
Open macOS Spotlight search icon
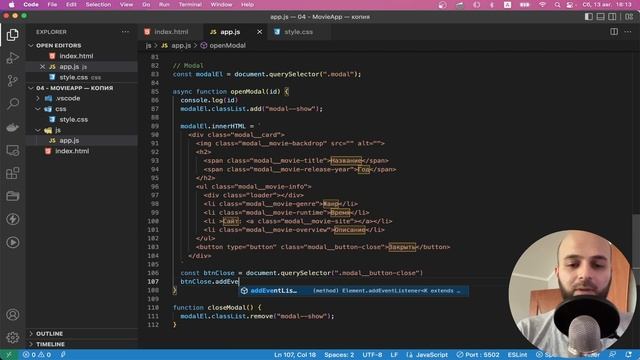point(557,5)
